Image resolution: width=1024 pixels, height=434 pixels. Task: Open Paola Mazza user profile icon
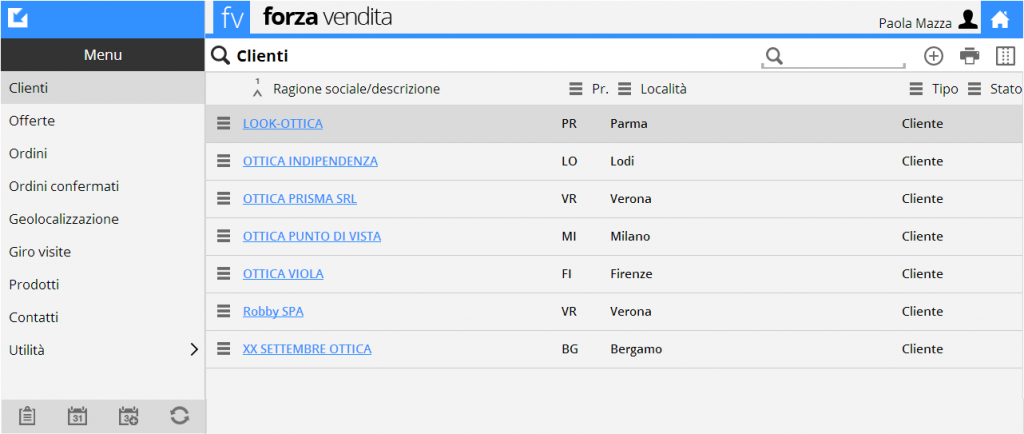(x=967, y=20)
